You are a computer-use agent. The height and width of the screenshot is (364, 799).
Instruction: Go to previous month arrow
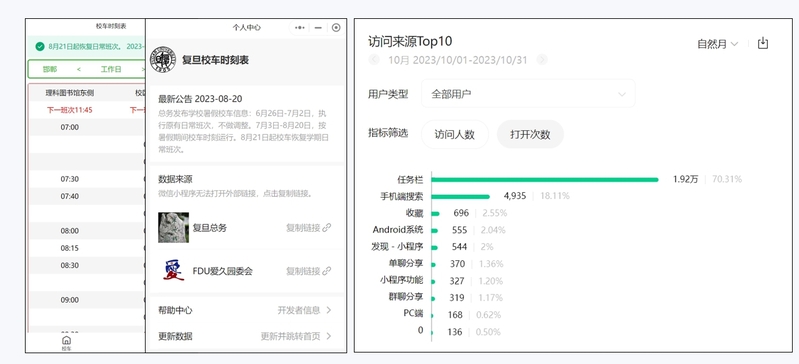click(x=374, y=60)
